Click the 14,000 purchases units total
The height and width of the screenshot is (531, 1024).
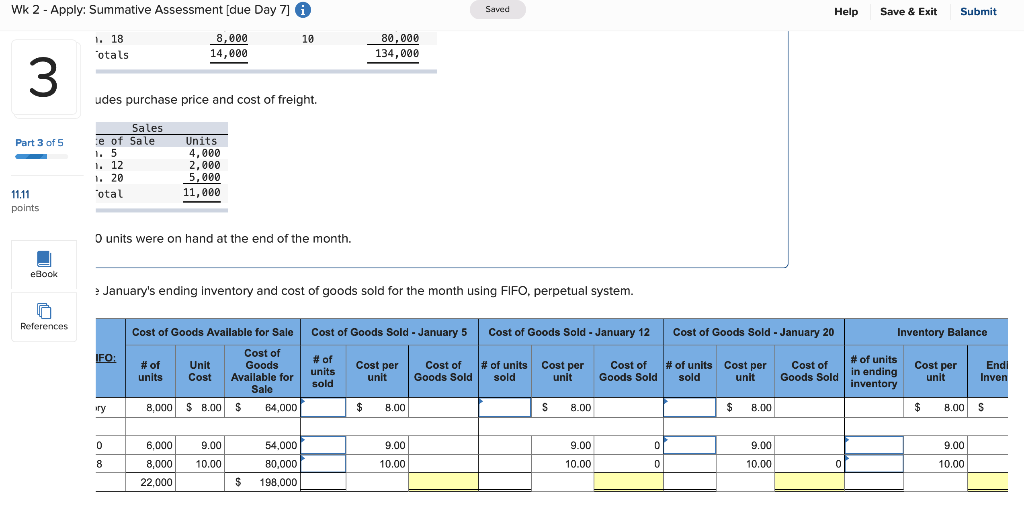coord(229,54)
